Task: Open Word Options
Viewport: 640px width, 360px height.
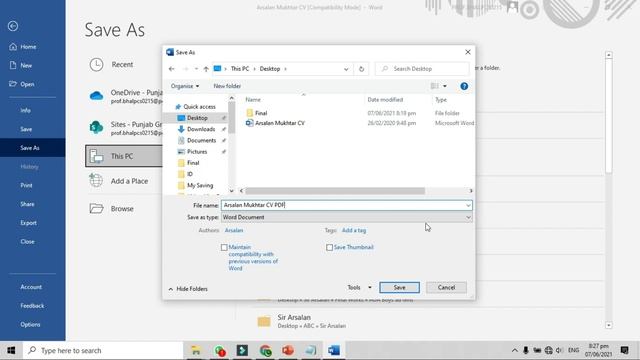Action: [x=30, y=324]
